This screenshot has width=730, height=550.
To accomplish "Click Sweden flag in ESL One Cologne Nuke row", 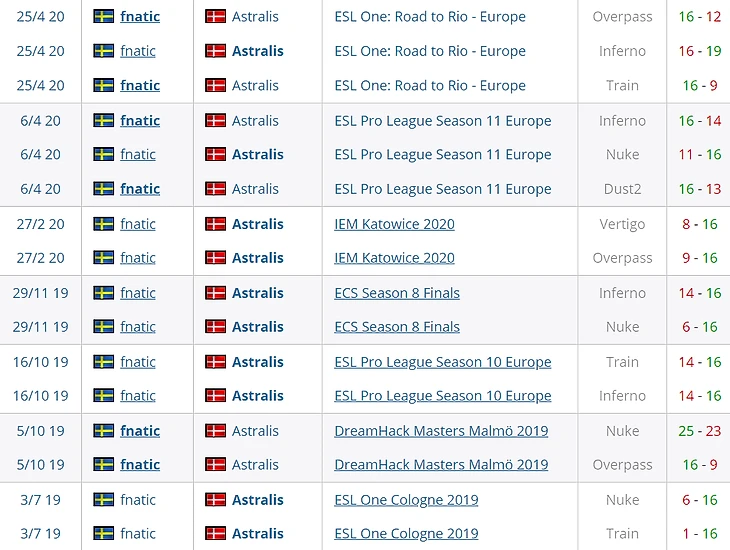I will (103, 500).
